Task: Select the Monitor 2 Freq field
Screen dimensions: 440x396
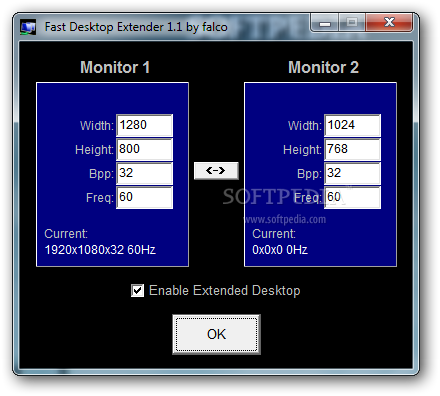Action: [x=352, y=197]
